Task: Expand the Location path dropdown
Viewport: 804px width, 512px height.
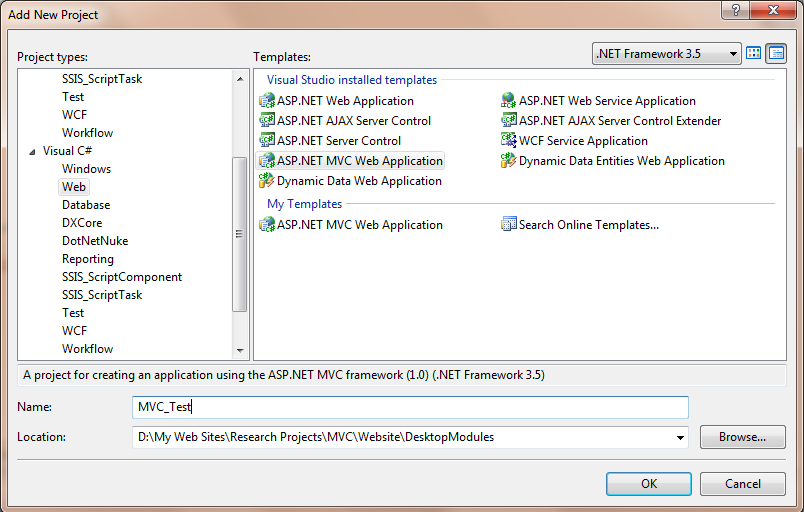Action: tap(680, 438)
